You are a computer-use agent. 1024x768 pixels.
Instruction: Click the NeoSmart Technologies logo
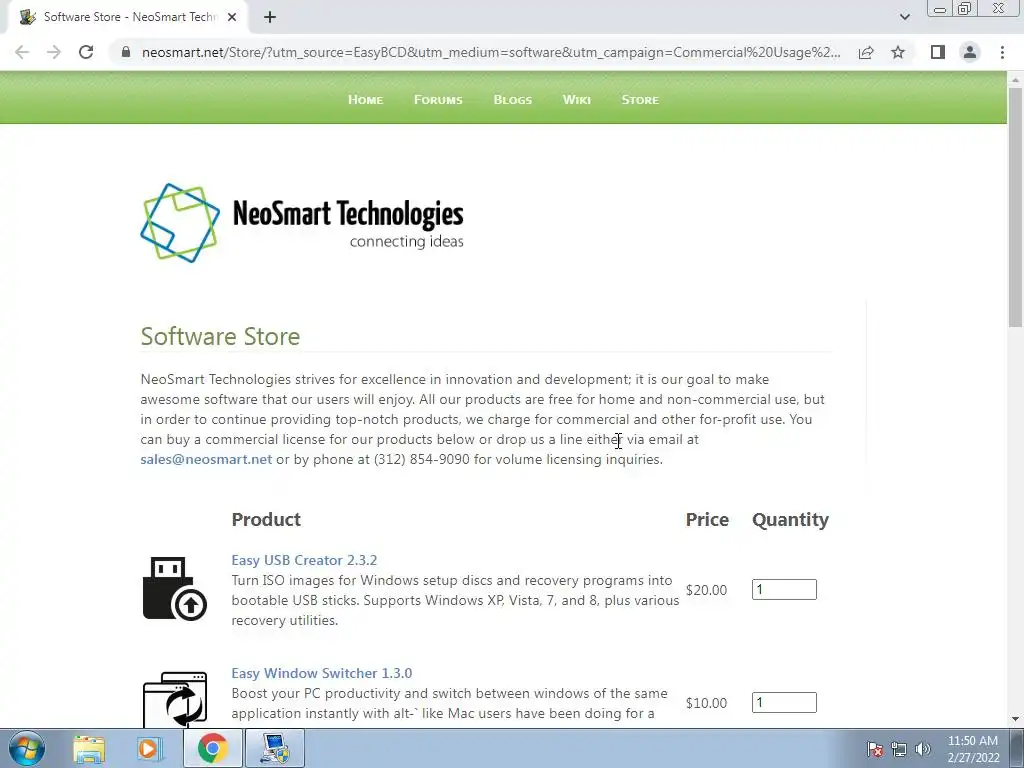302,223
